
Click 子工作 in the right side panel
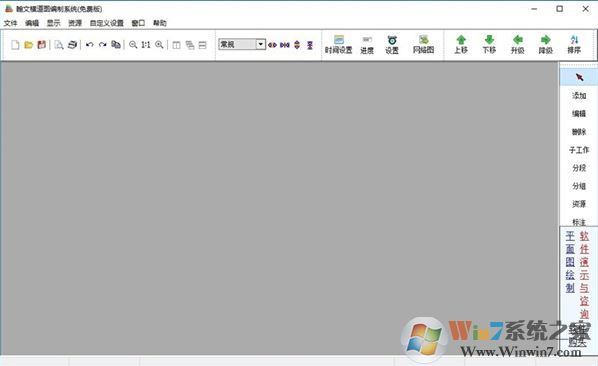[x=579, y=150]
